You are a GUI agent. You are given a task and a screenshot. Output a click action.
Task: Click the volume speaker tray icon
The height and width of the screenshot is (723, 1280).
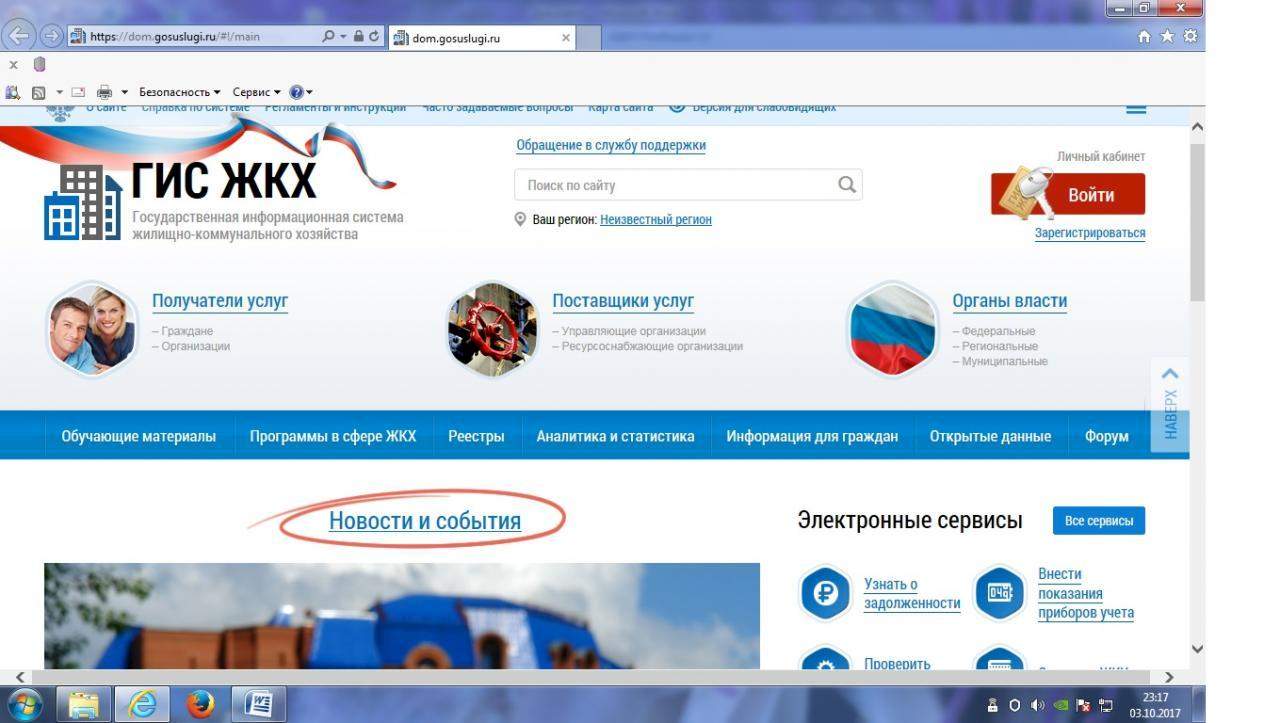[1037, 705]
